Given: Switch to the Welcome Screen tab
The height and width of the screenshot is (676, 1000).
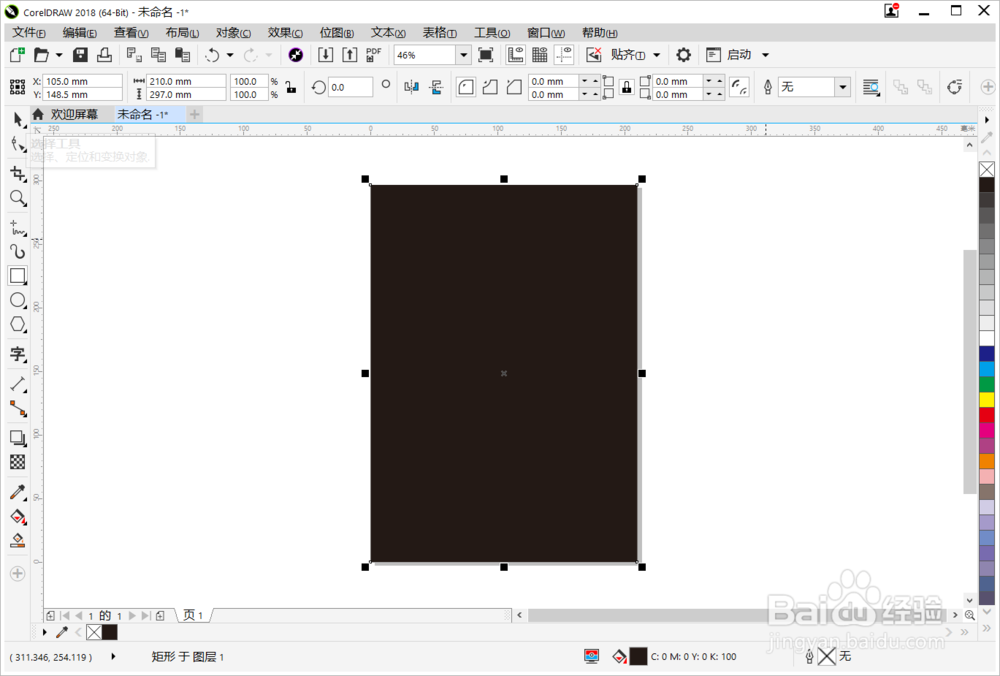Looking at the screenshot, I should (x=66, y=114).
